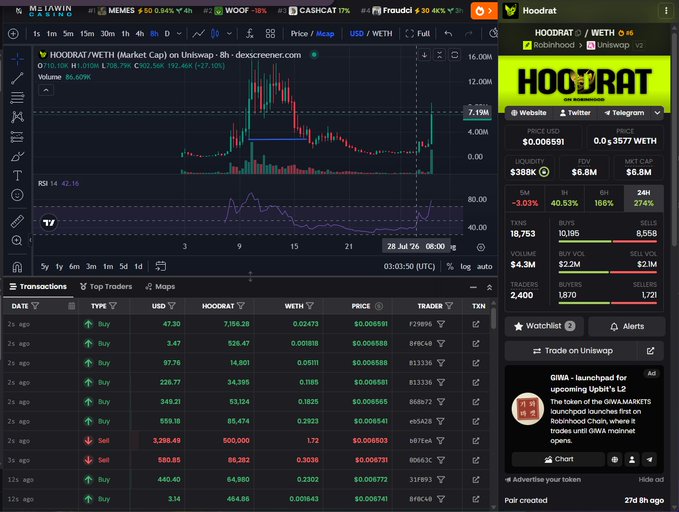
Task: Expand the timeframe dropdown after D
Action: click(x=179, y=34)
